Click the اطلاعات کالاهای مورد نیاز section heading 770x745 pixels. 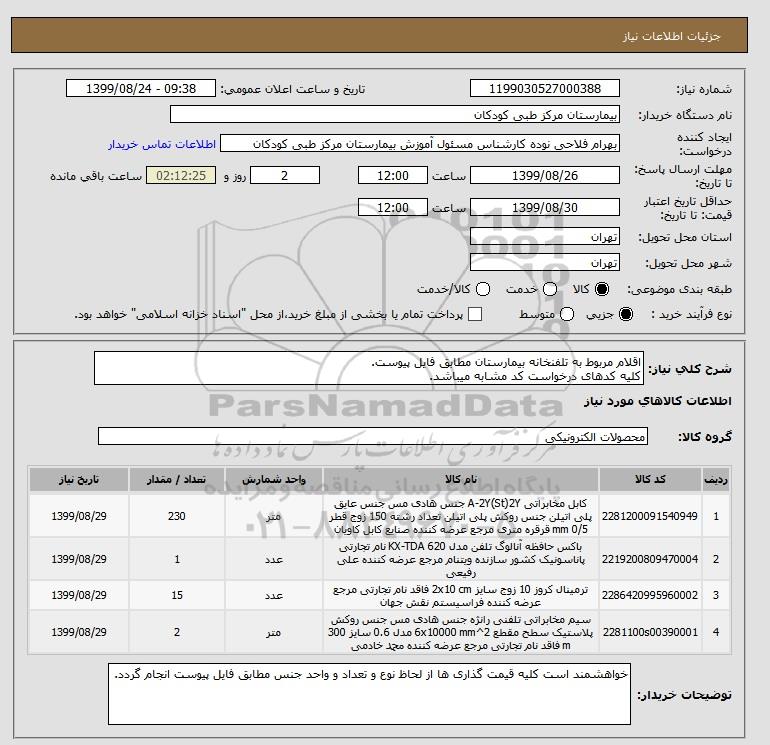(658, 401)
